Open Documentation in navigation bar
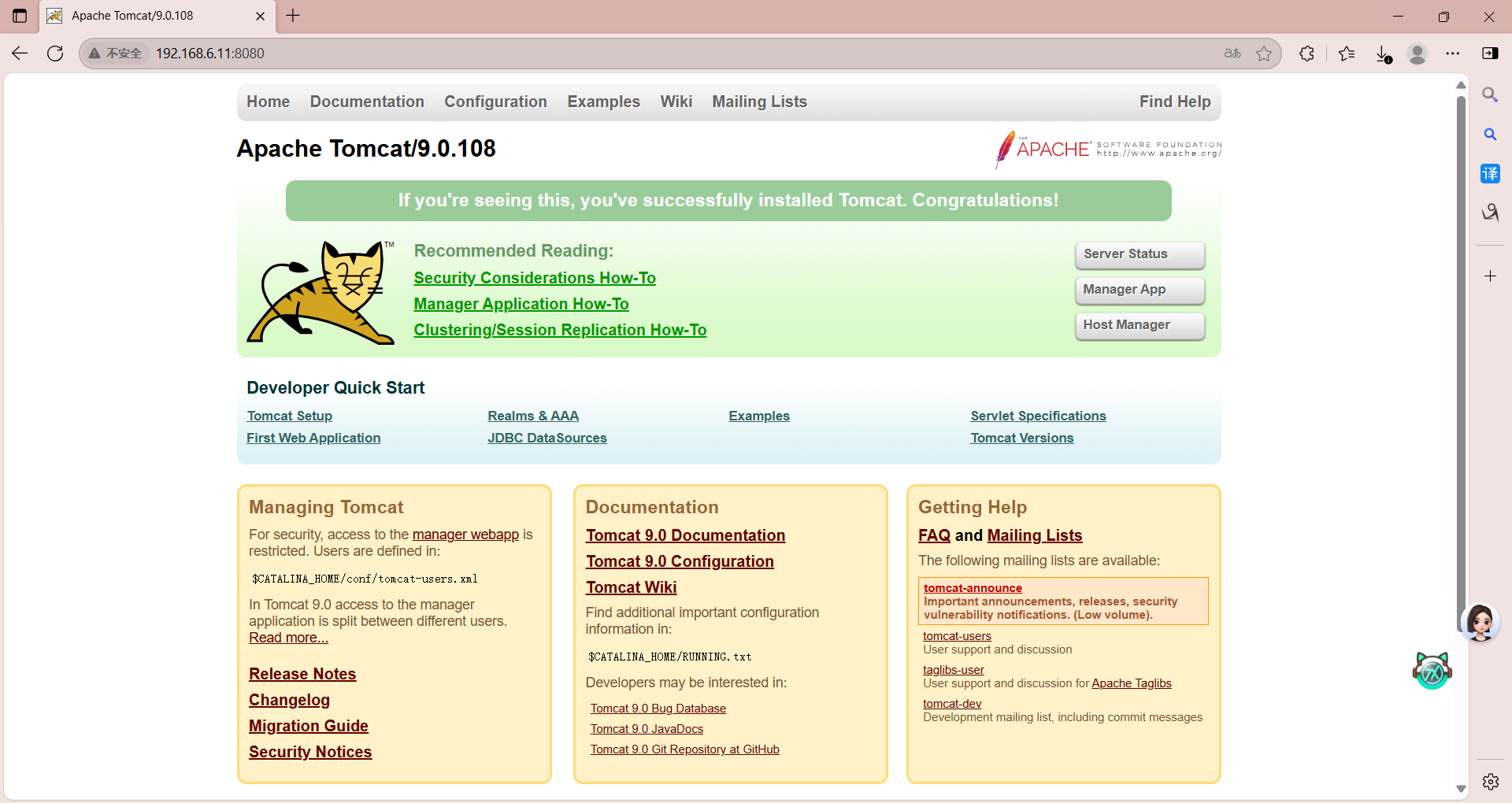This screenshot has width=1512, height=803. pos(367,102)
